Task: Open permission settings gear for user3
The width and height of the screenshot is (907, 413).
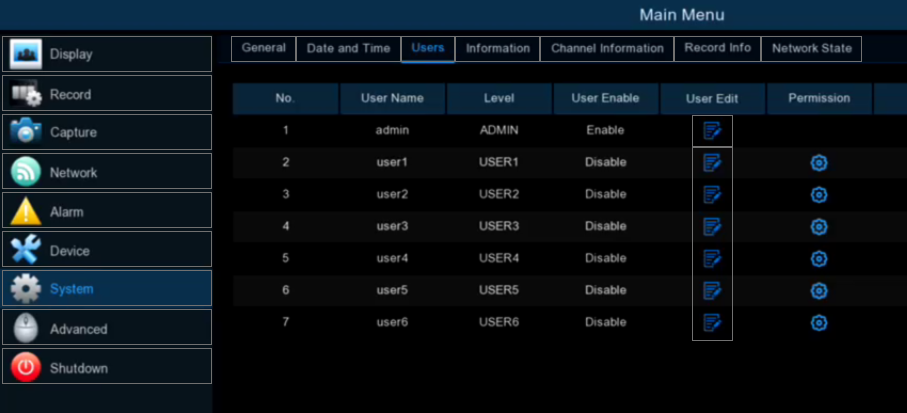Action: pyautogui.click(x=819, y=227)
